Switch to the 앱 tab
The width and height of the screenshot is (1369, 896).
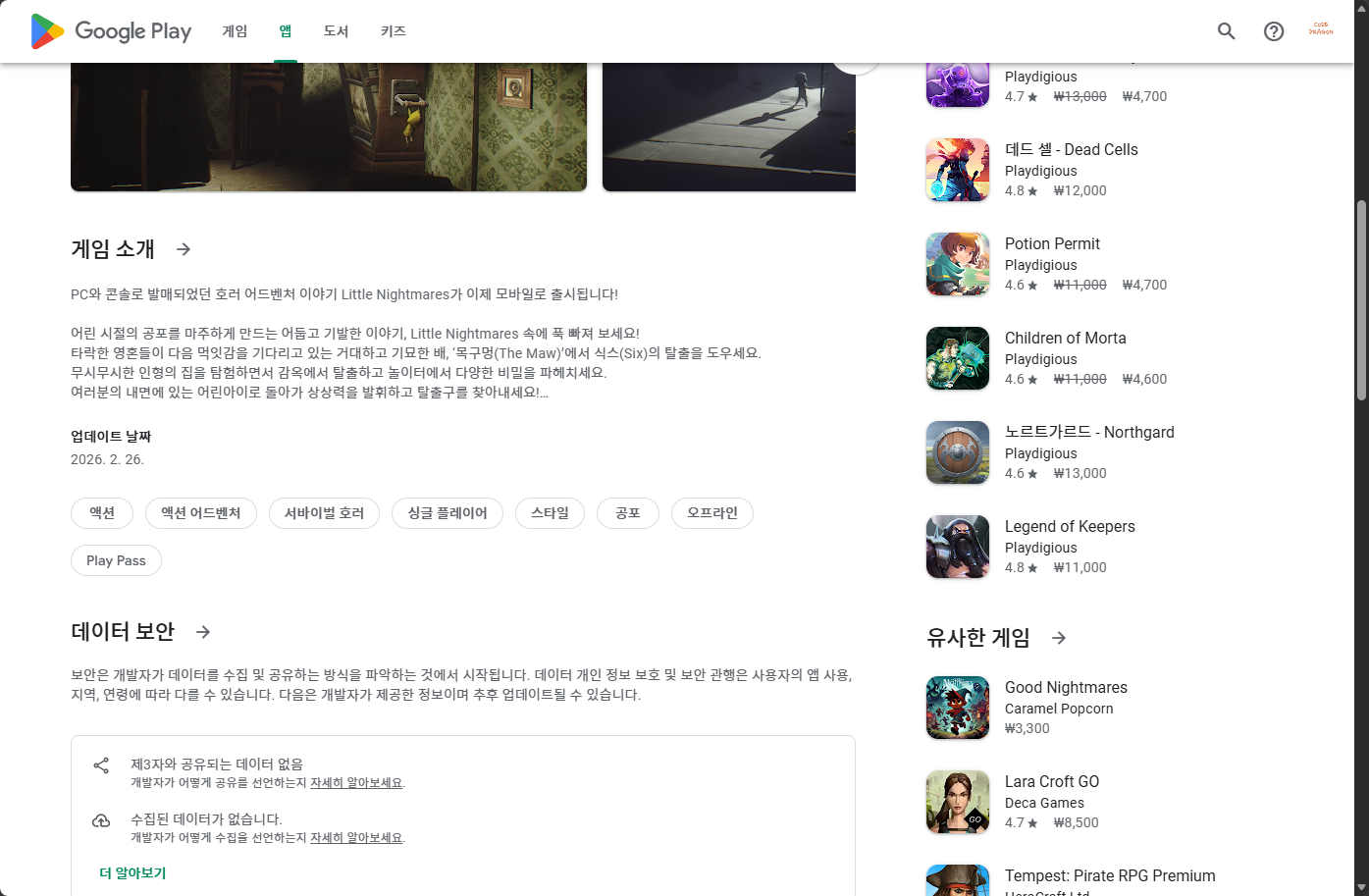pos(286,31)
